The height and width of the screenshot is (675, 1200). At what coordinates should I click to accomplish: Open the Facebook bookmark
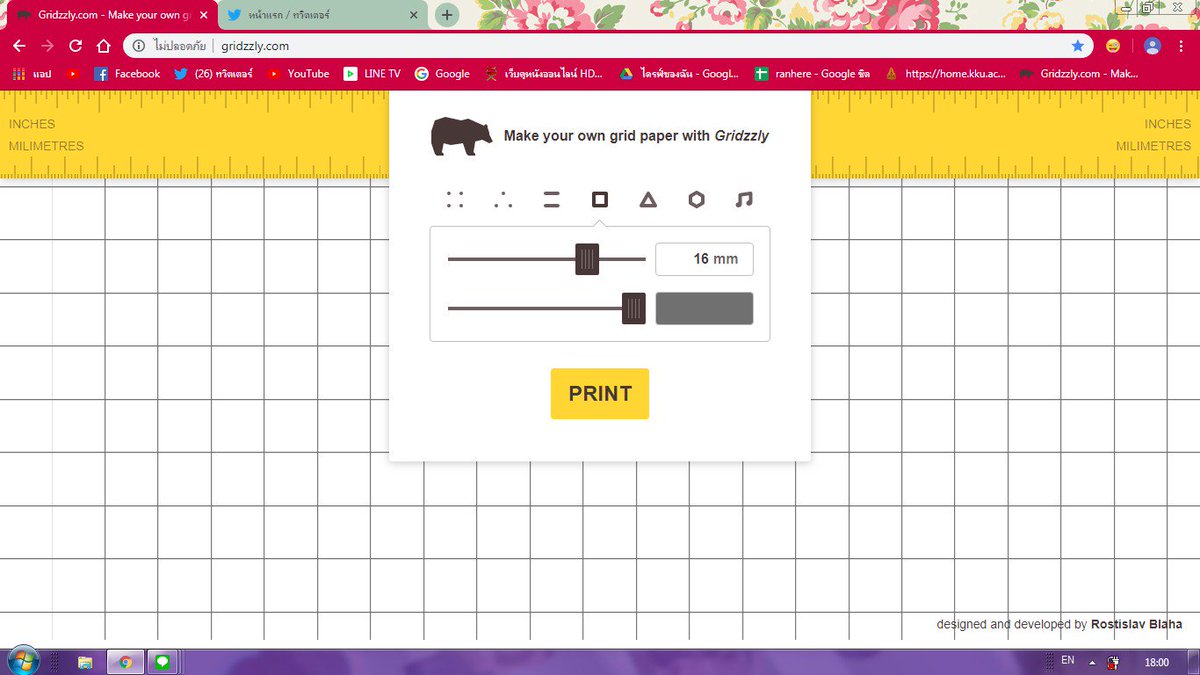(127, 73)
